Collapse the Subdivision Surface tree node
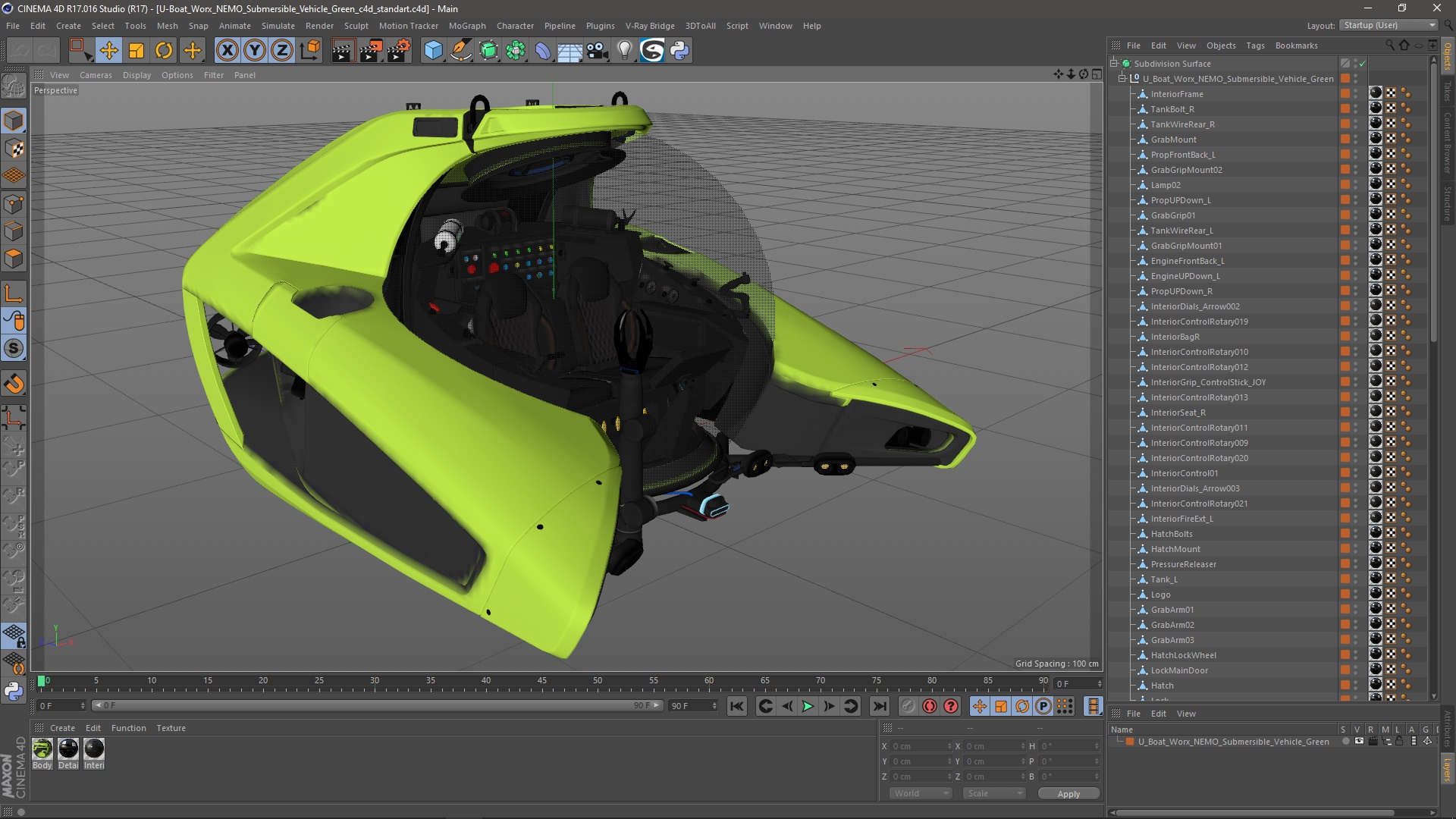This screenshot has width=1456, height=819. (x=1114, y=64)
